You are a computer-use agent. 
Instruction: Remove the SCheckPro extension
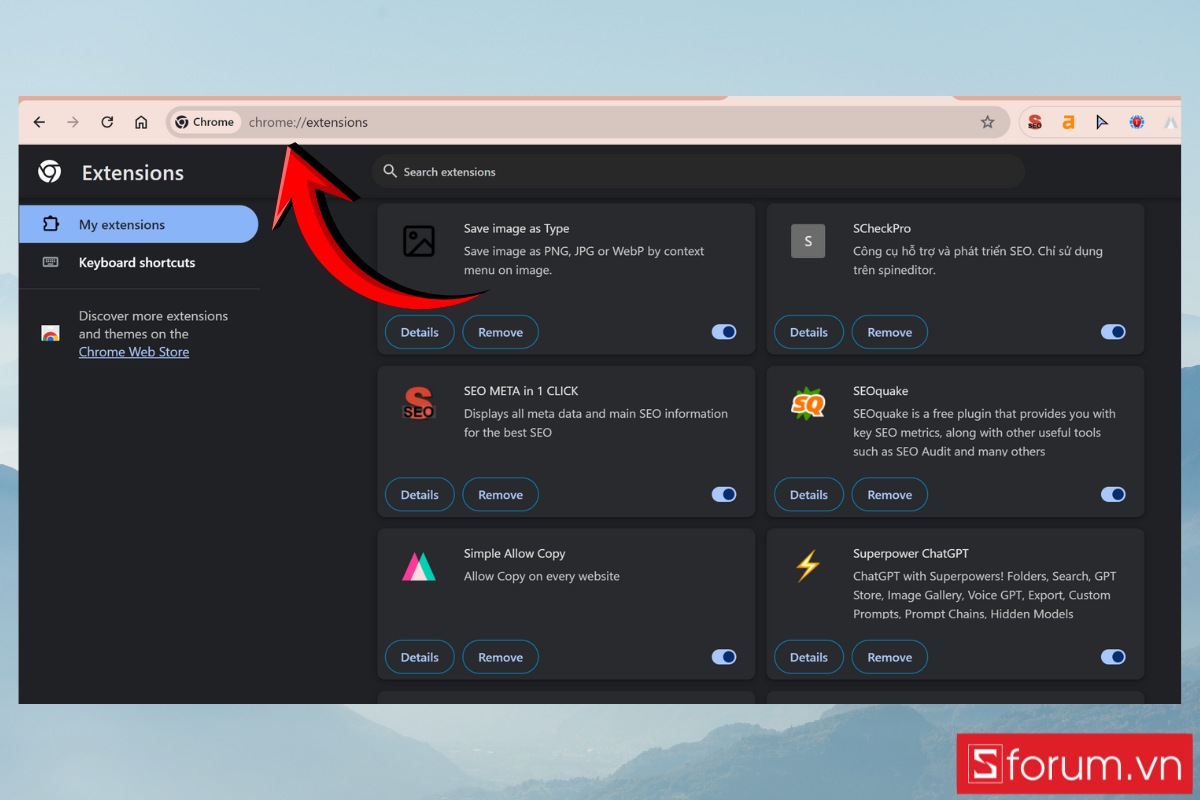pos(889,331)
